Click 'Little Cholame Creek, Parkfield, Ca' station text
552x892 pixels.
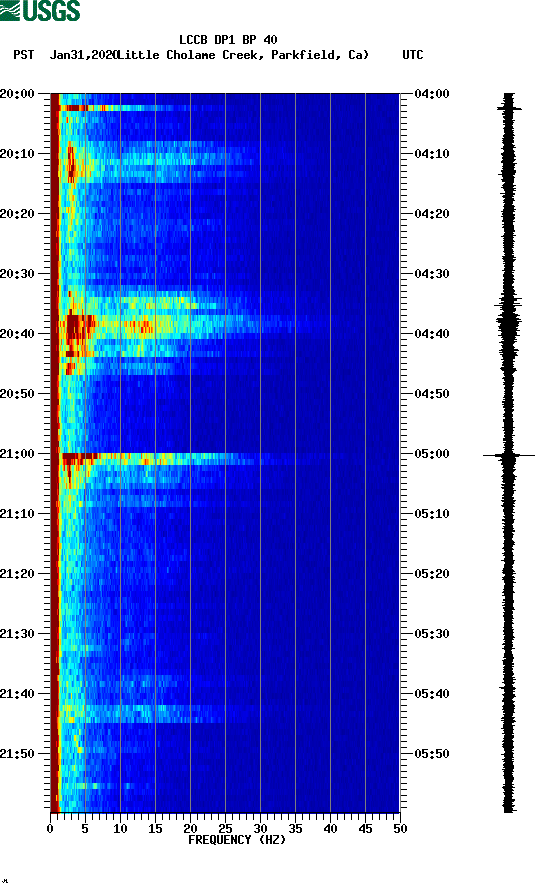pos(242,55)
